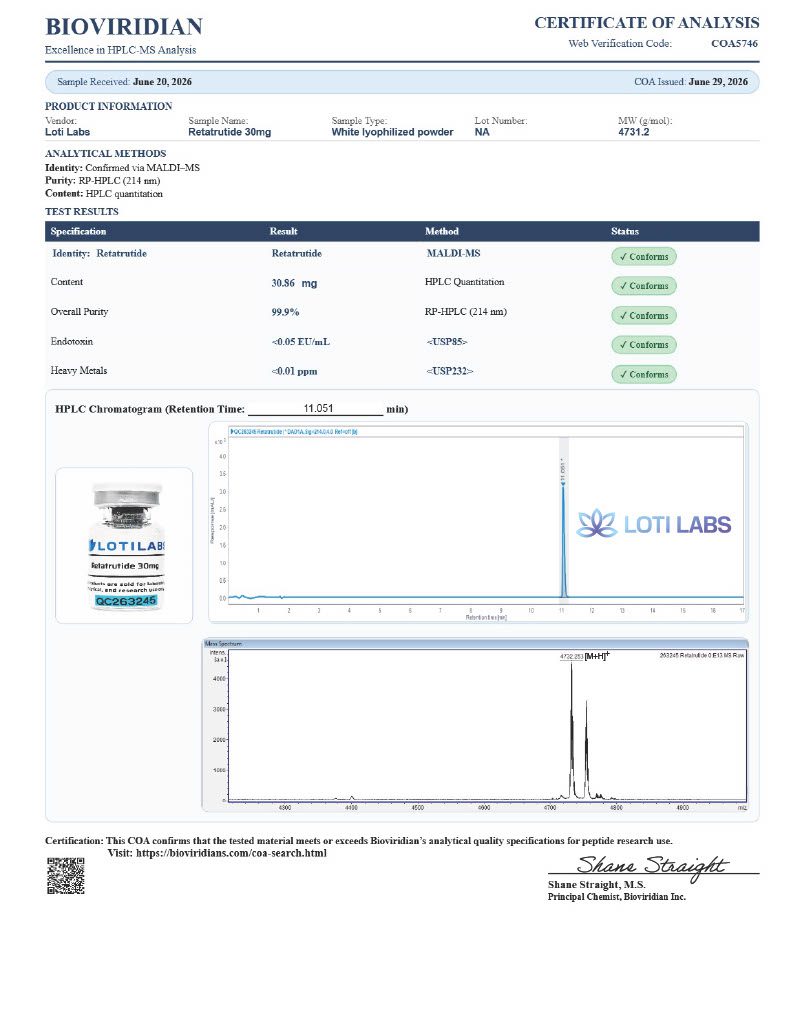Click the web verification code COA5746
Viewport: 791px width, 1024px height.
point(734,44)
